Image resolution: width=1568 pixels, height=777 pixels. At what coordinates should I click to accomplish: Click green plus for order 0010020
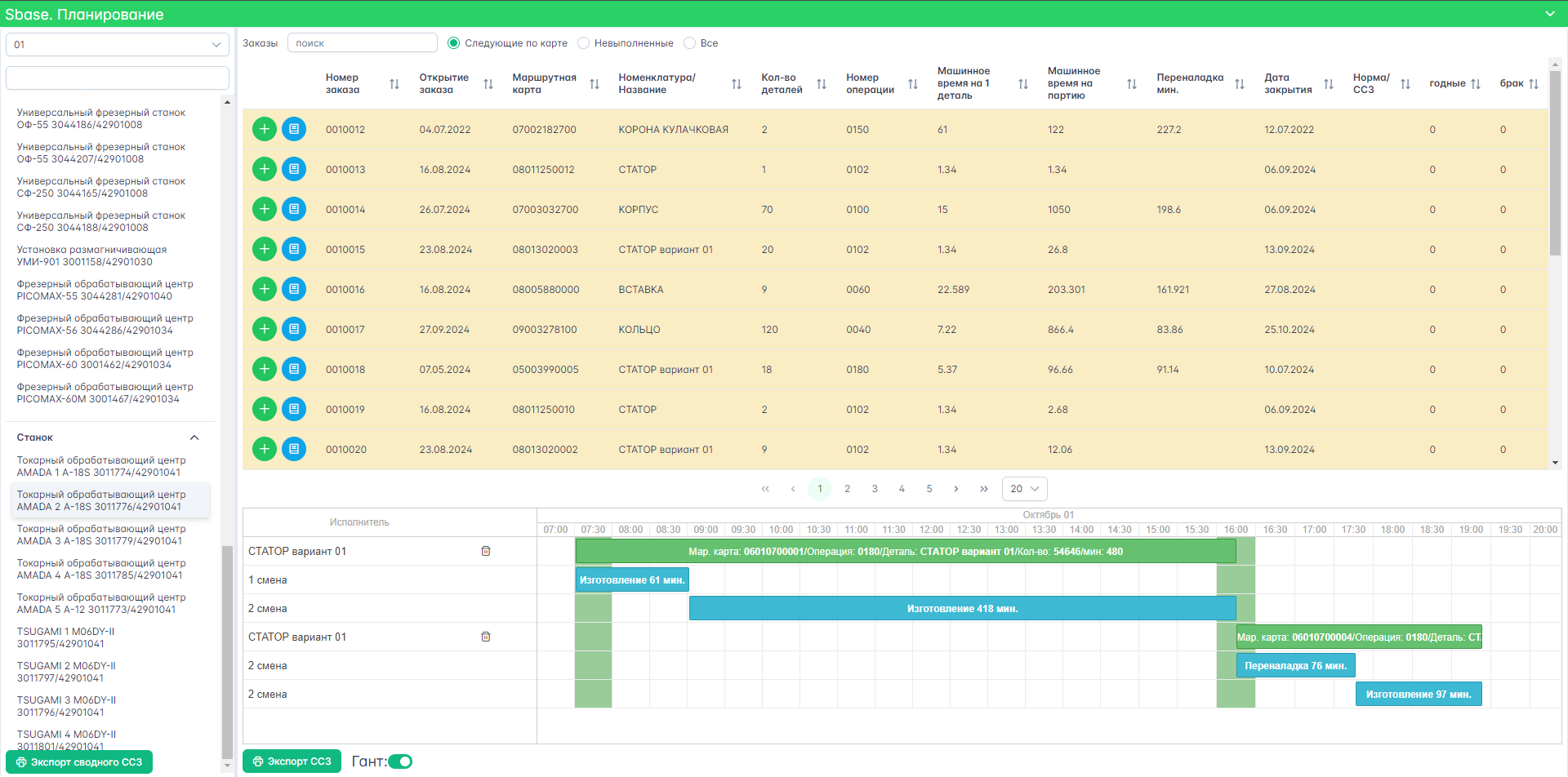(265, 449)
